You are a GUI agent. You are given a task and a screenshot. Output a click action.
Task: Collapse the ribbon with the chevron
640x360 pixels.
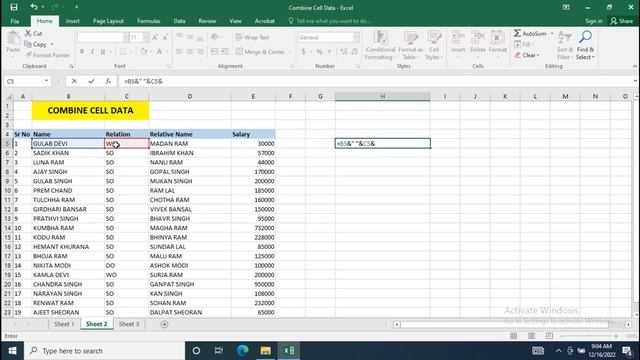(x=635, y=66)
